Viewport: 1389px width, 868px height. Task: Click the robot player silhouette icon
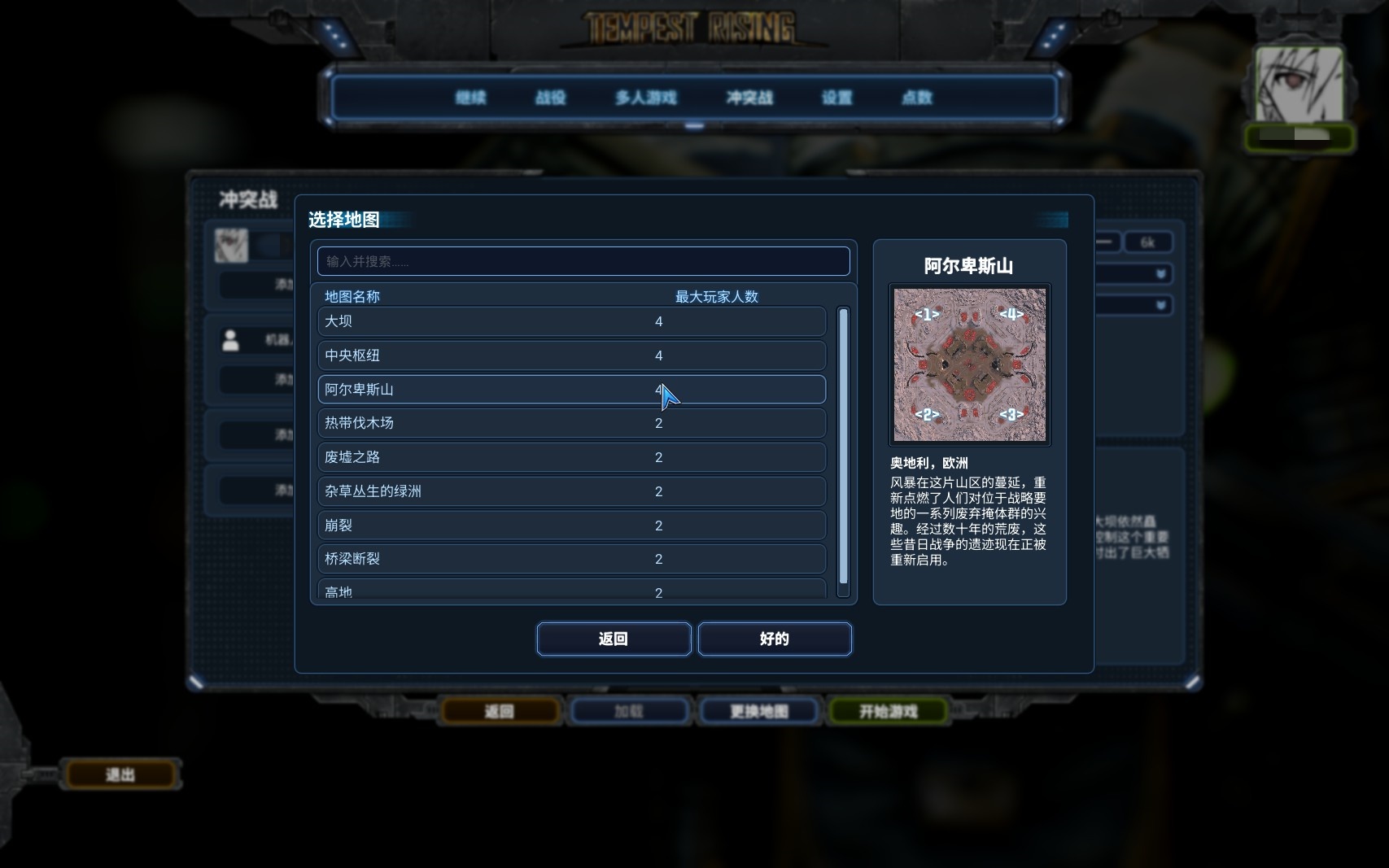pos(230,340)
